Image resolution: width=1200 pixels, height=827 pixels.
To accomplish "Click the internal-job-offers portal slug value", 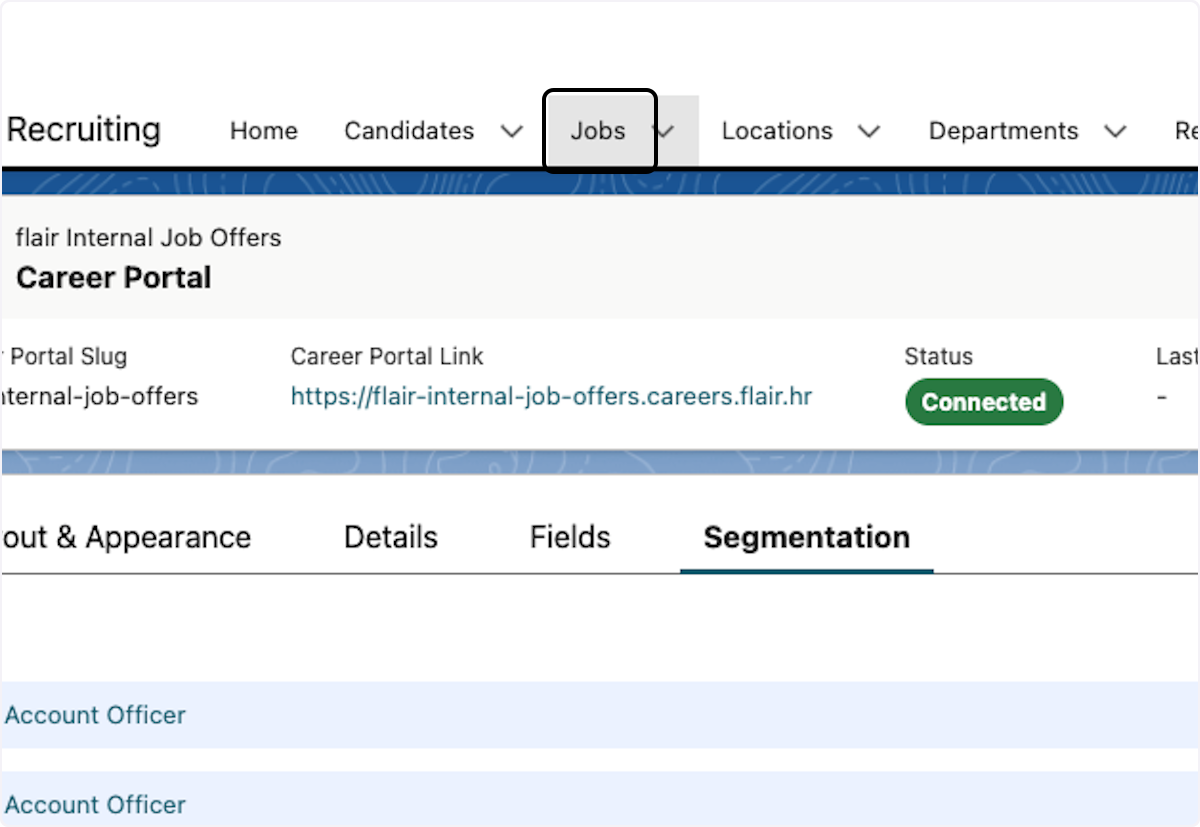I will [99, 397].
